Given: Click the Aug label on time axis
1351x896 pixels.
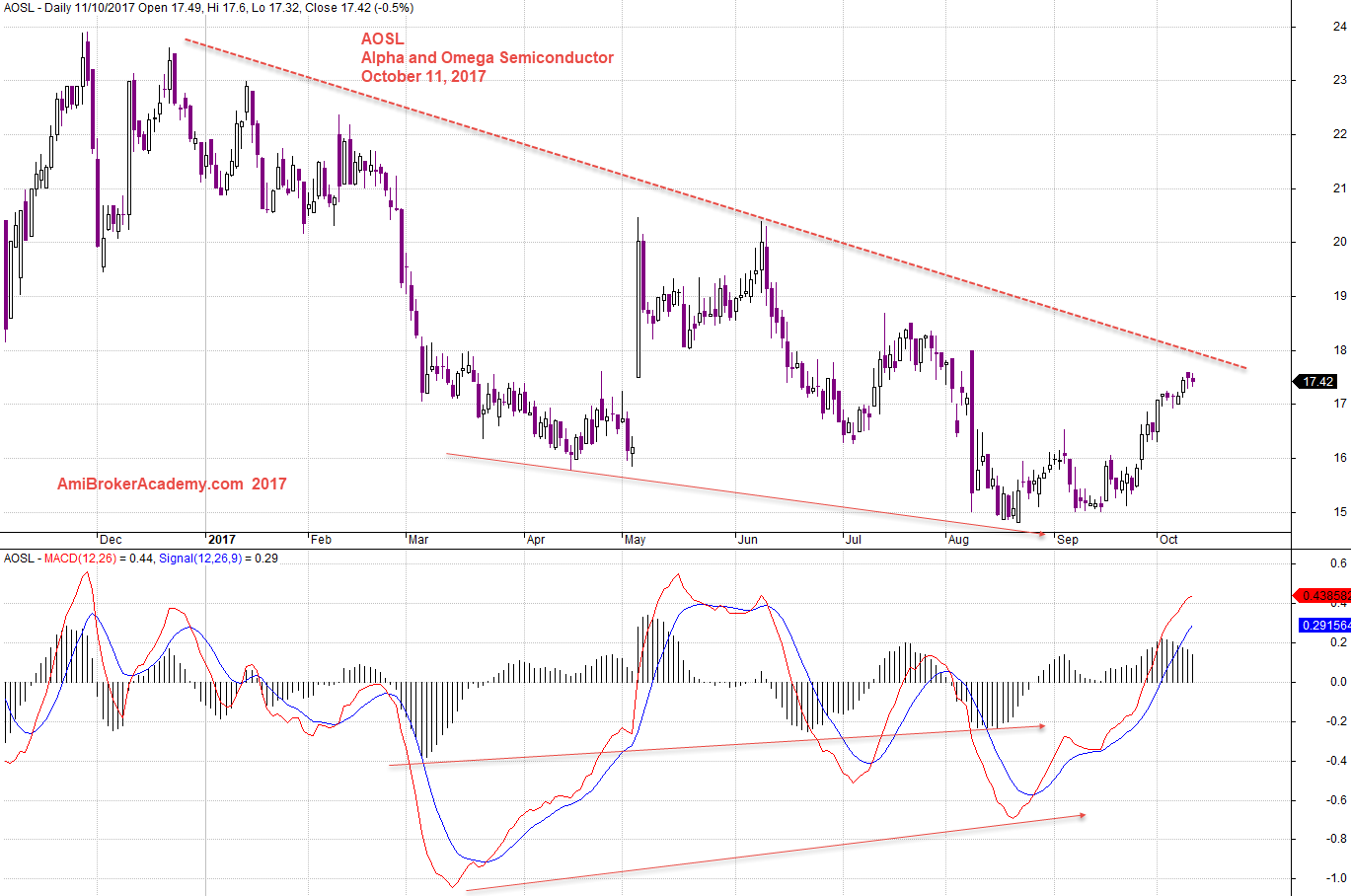Looking at the screenshot, I should click(x=958, y=540).
